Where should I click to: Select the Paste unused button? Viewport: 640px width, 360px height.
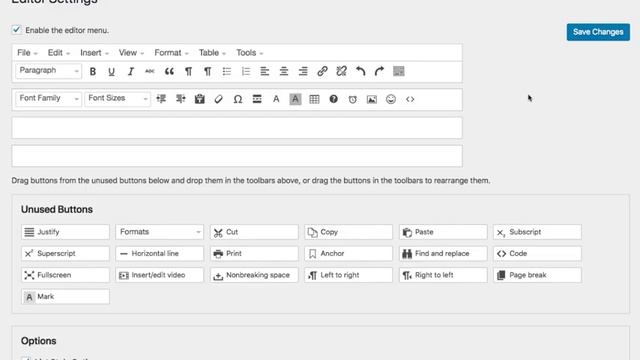443,232
